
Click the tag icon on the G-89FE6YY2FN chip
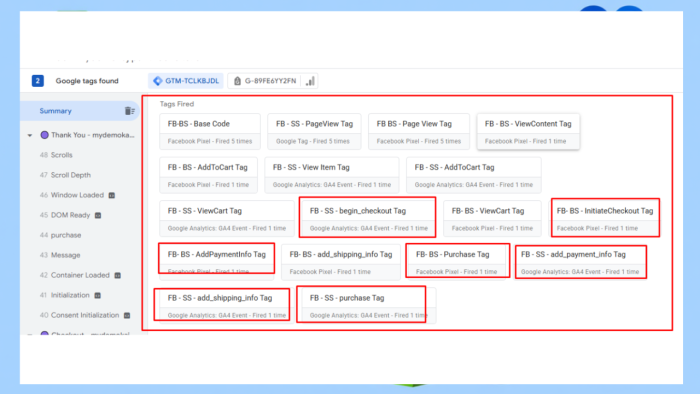pos(238,81)
